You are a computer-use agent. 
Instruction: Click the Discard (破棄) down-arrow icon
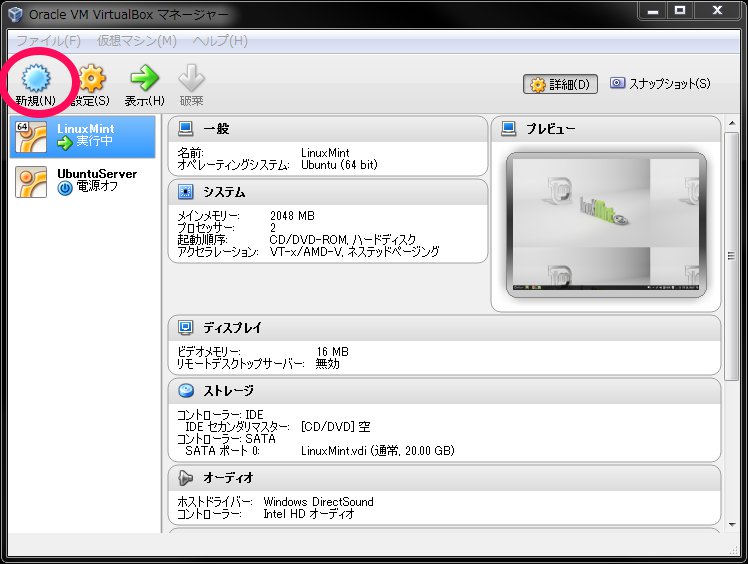pos(191,78)
